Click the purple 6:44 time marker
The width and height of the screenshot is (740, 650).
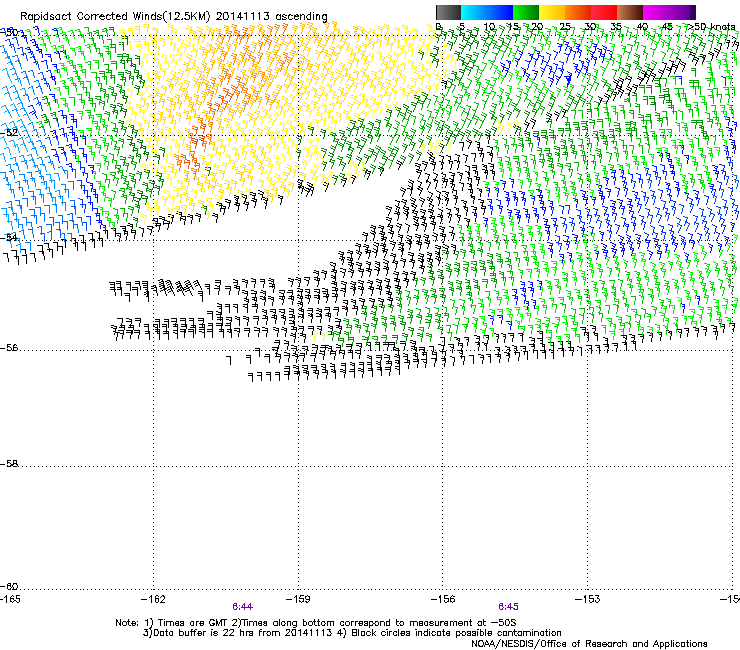click(243, 607)
